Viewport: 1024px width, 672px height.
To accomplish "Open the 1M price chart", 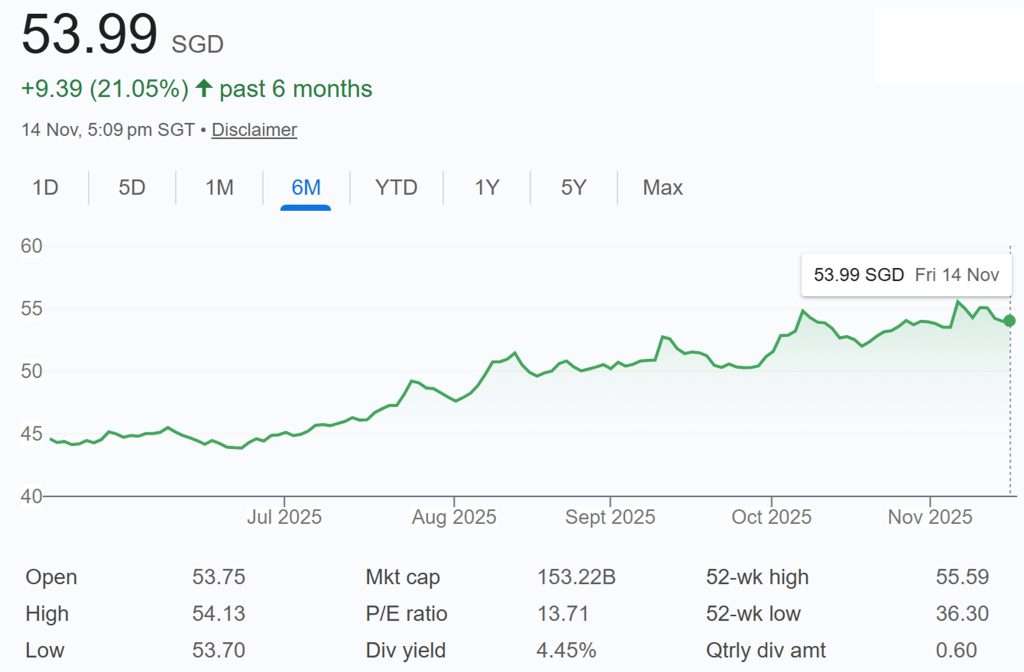I will point(218,187).
